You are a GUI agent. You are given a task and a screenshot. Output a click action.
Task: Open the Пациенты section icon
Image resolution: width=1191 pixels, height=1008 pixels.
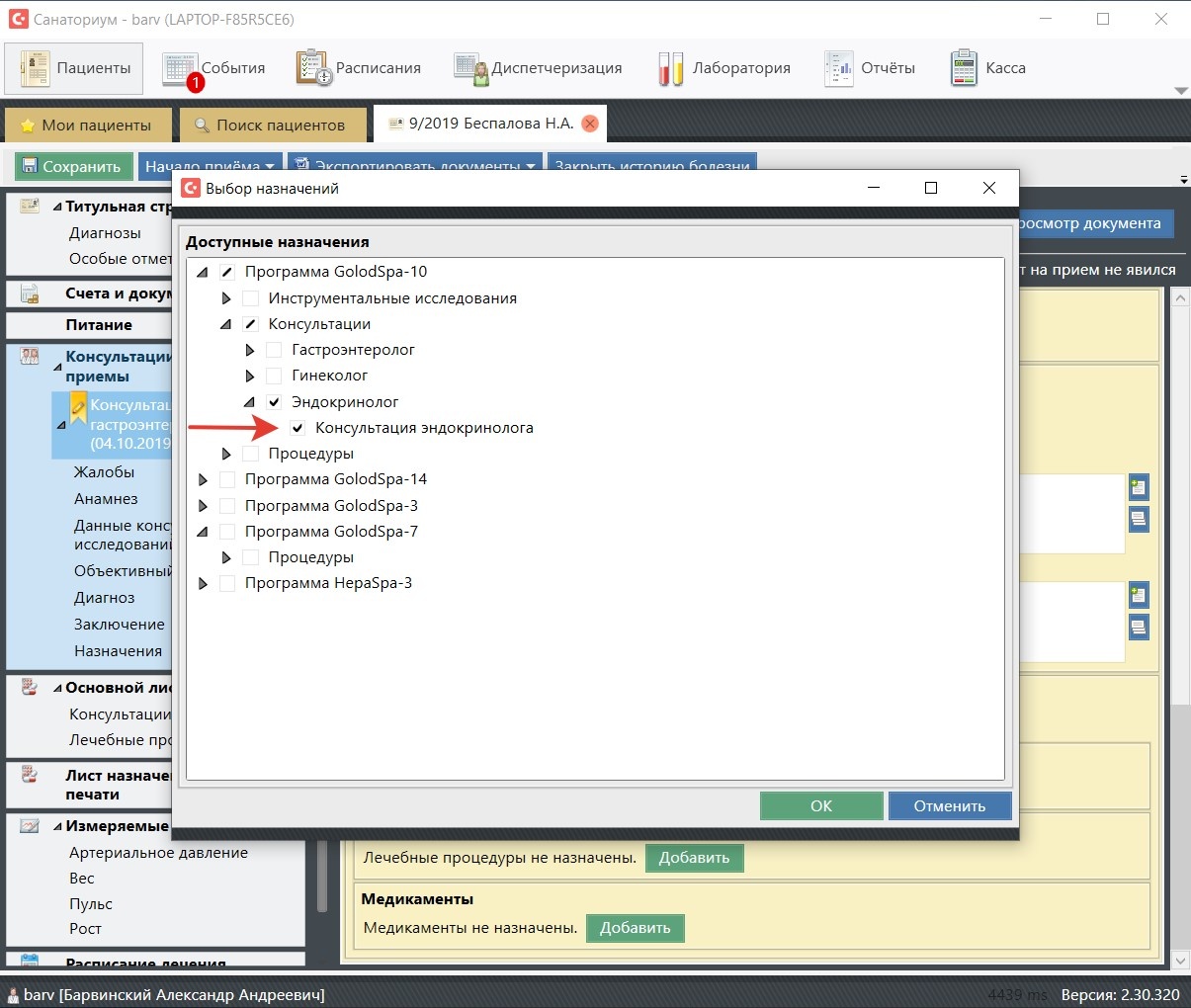click(x=36, y=68)
